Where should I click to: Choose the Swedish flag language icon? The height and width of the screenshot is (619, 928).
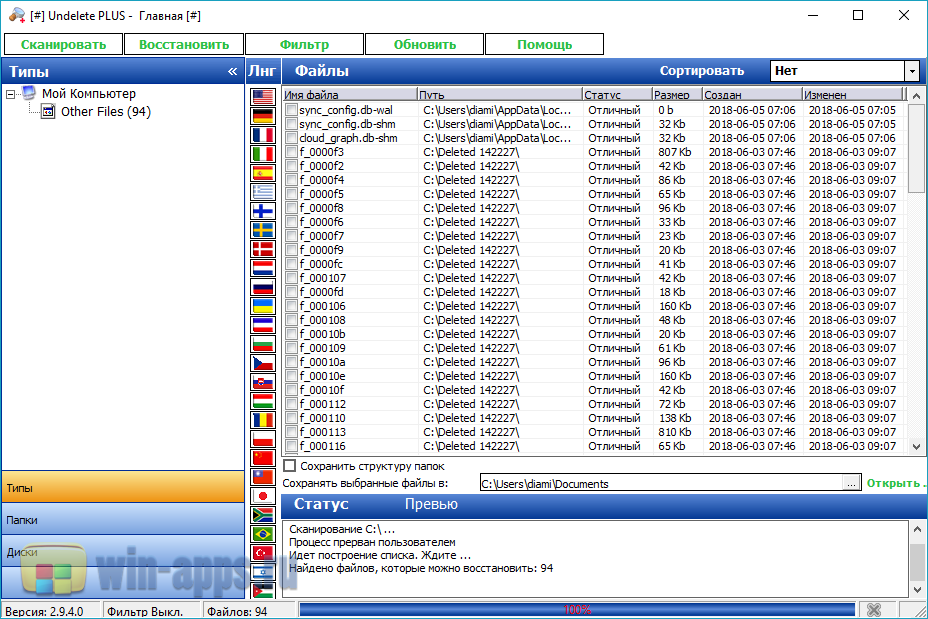pos(263,230)
